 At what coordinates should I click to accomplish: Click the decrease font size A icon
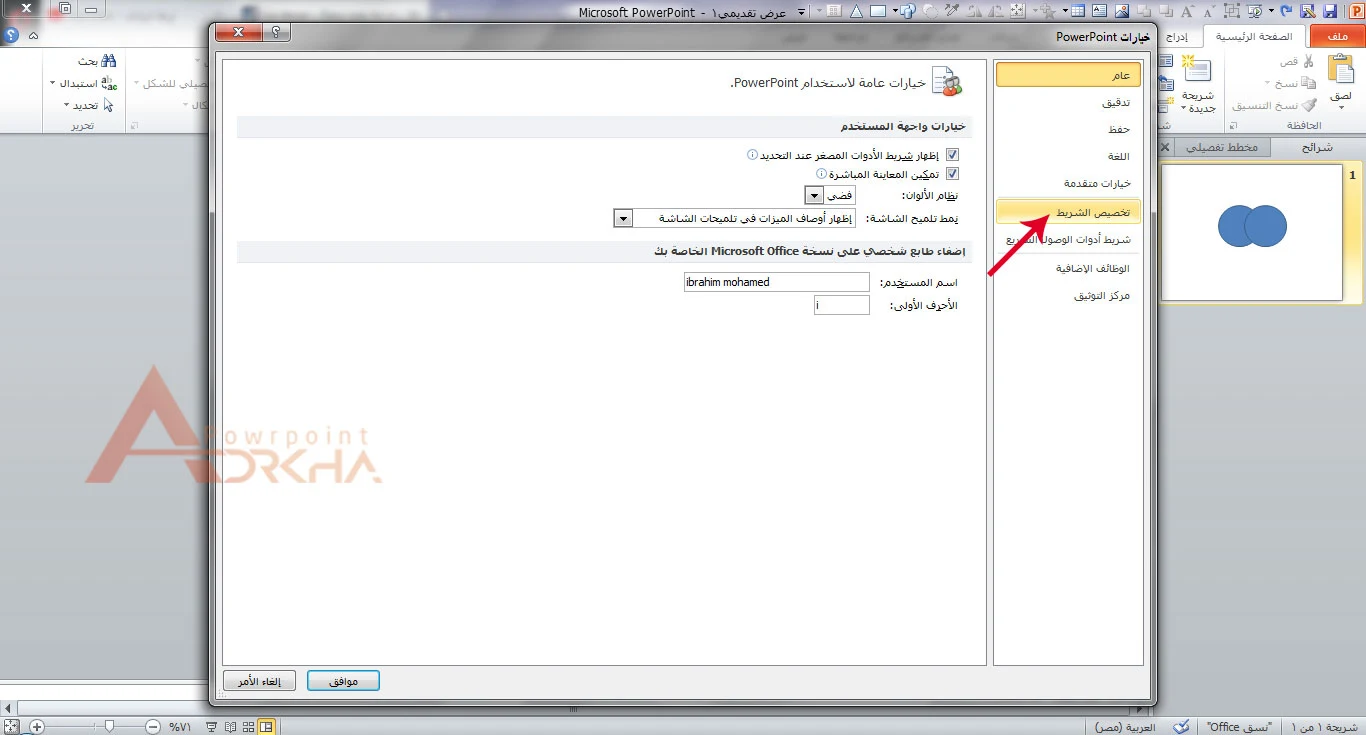click(1210, 11)
